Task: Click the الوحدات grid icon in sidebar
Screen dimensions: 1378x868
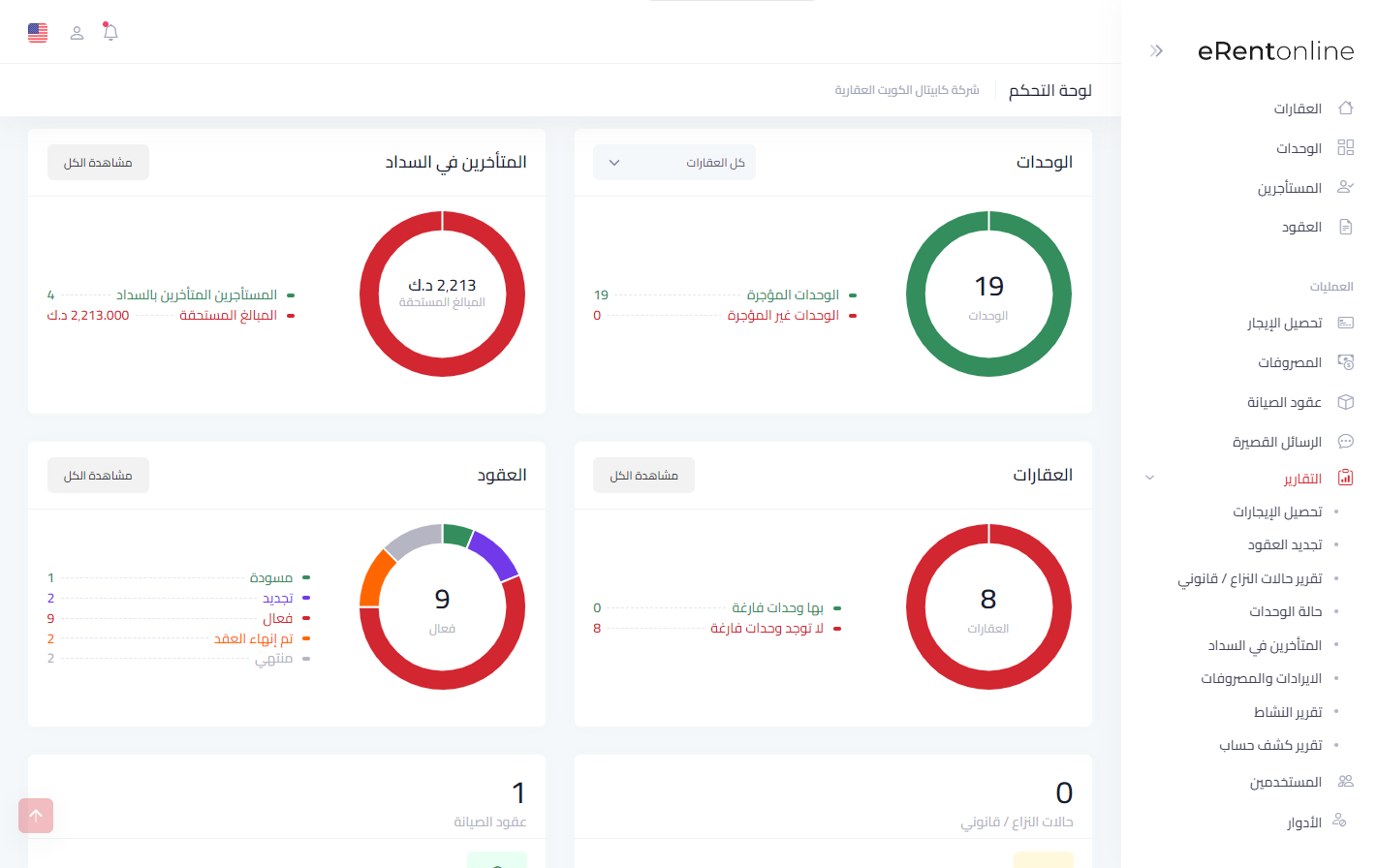Action: [x=1345, y=148]
